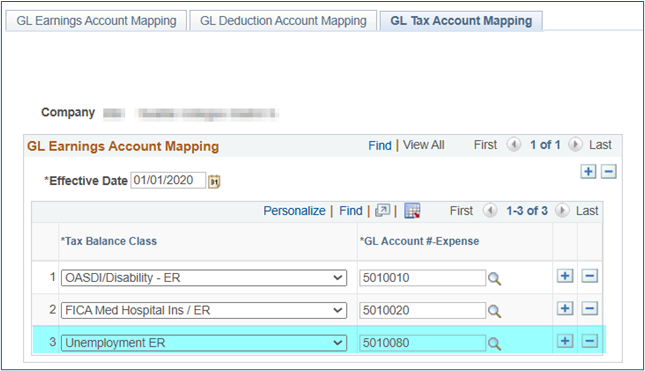The image size is (645, 371).
Task: Look up GL account for FICA Med Hospital row
Action: point(494,311)
